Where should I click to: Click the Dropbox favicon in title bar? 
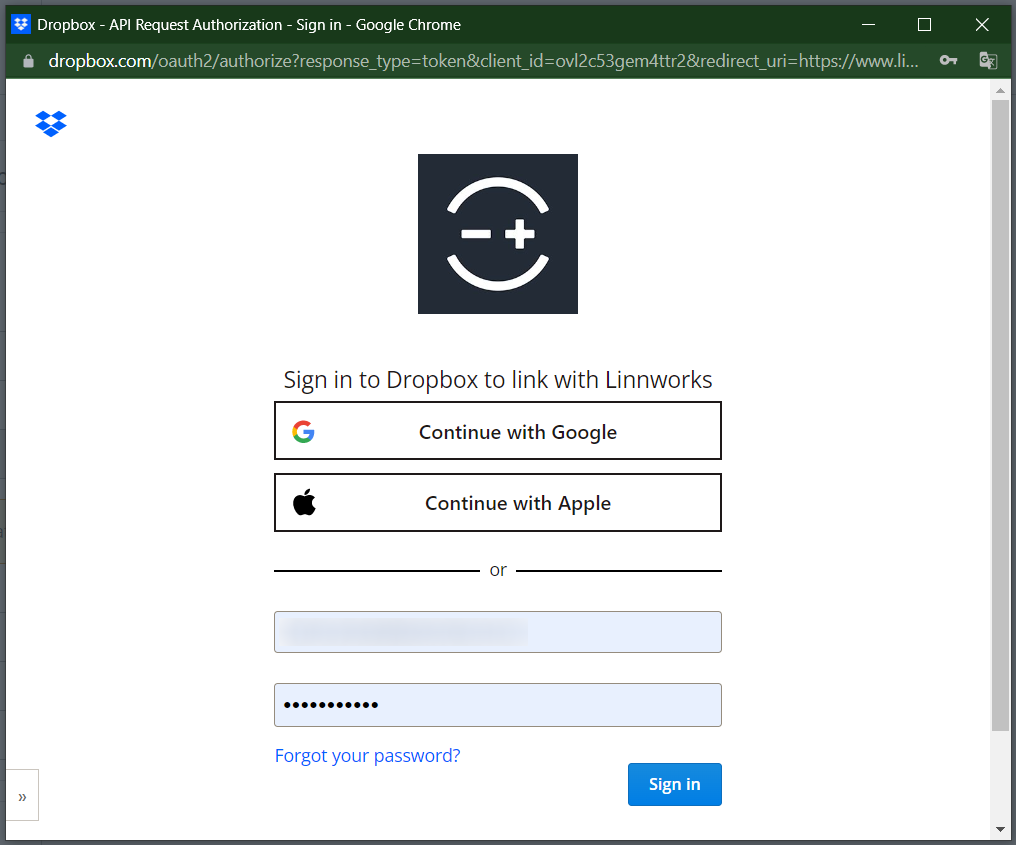pyautogui.click(x=20, y=24)
